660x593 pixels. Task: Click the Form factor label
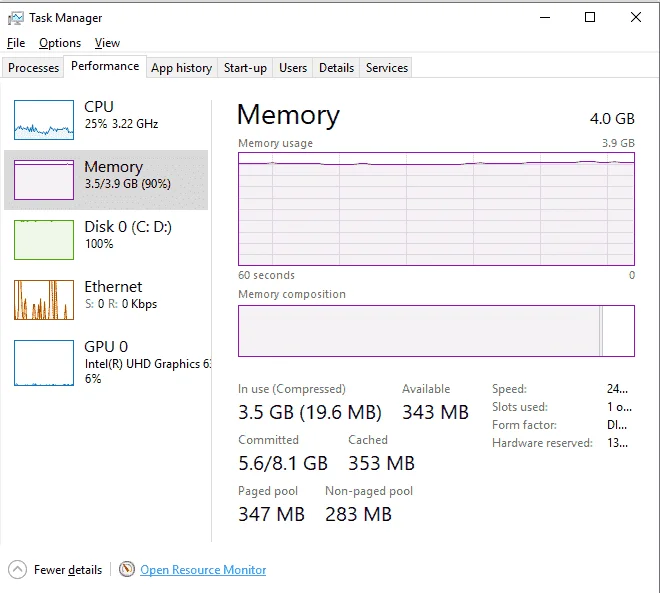point(524,425)
